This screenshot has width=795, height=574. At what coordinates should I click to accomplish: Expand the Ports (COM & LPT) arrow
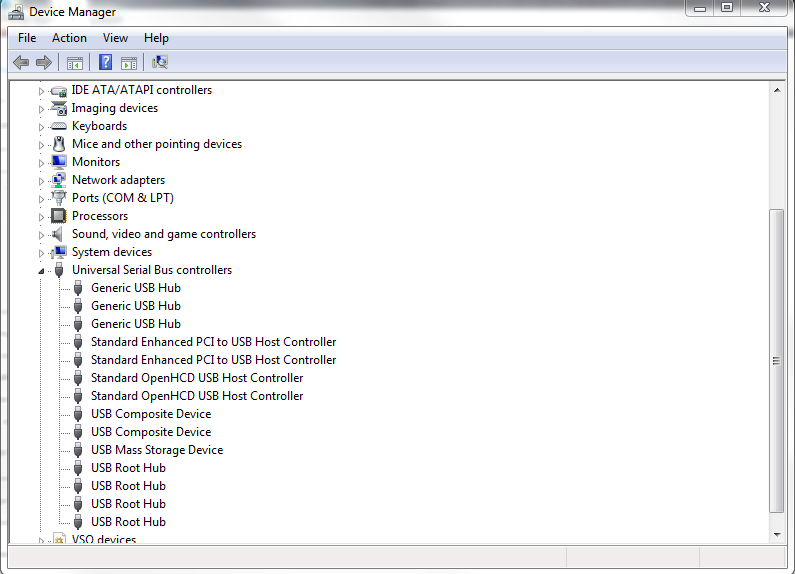pos(42,199)
